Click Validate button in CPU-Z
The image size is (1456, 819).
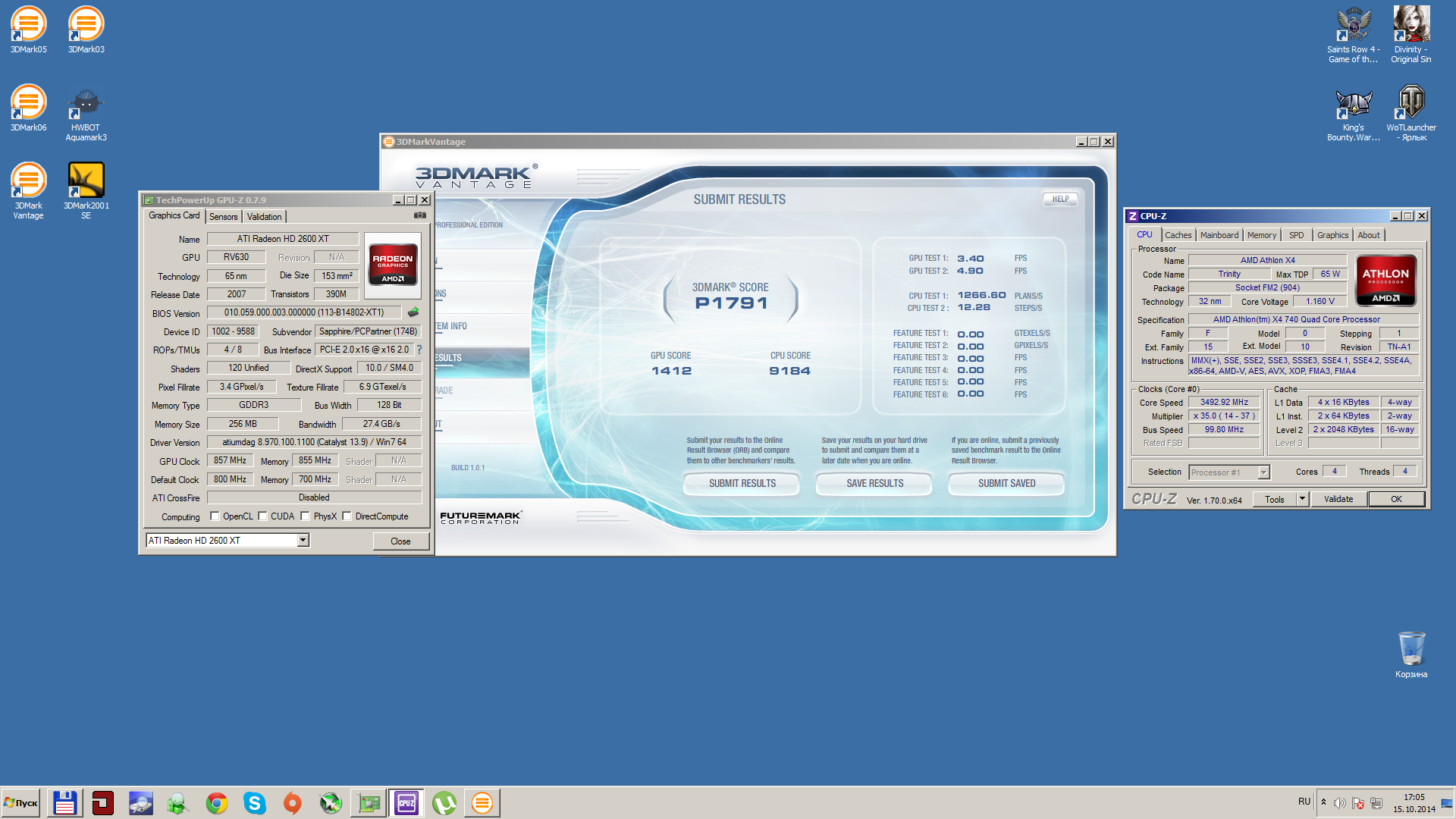coord(1338,499)
